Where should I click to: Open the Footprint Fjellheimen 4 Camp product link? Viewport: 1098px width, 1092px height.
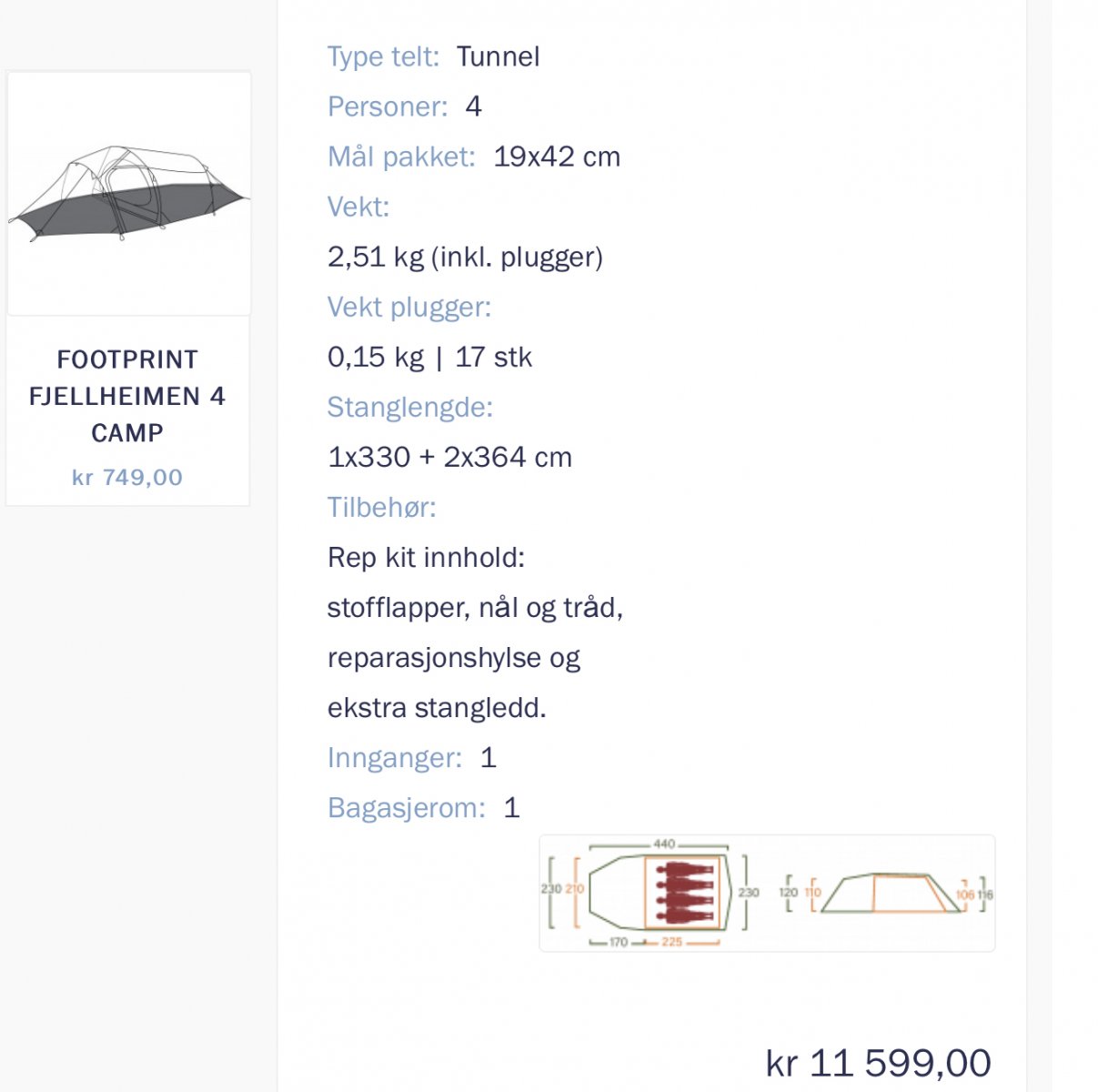point(127,396)
